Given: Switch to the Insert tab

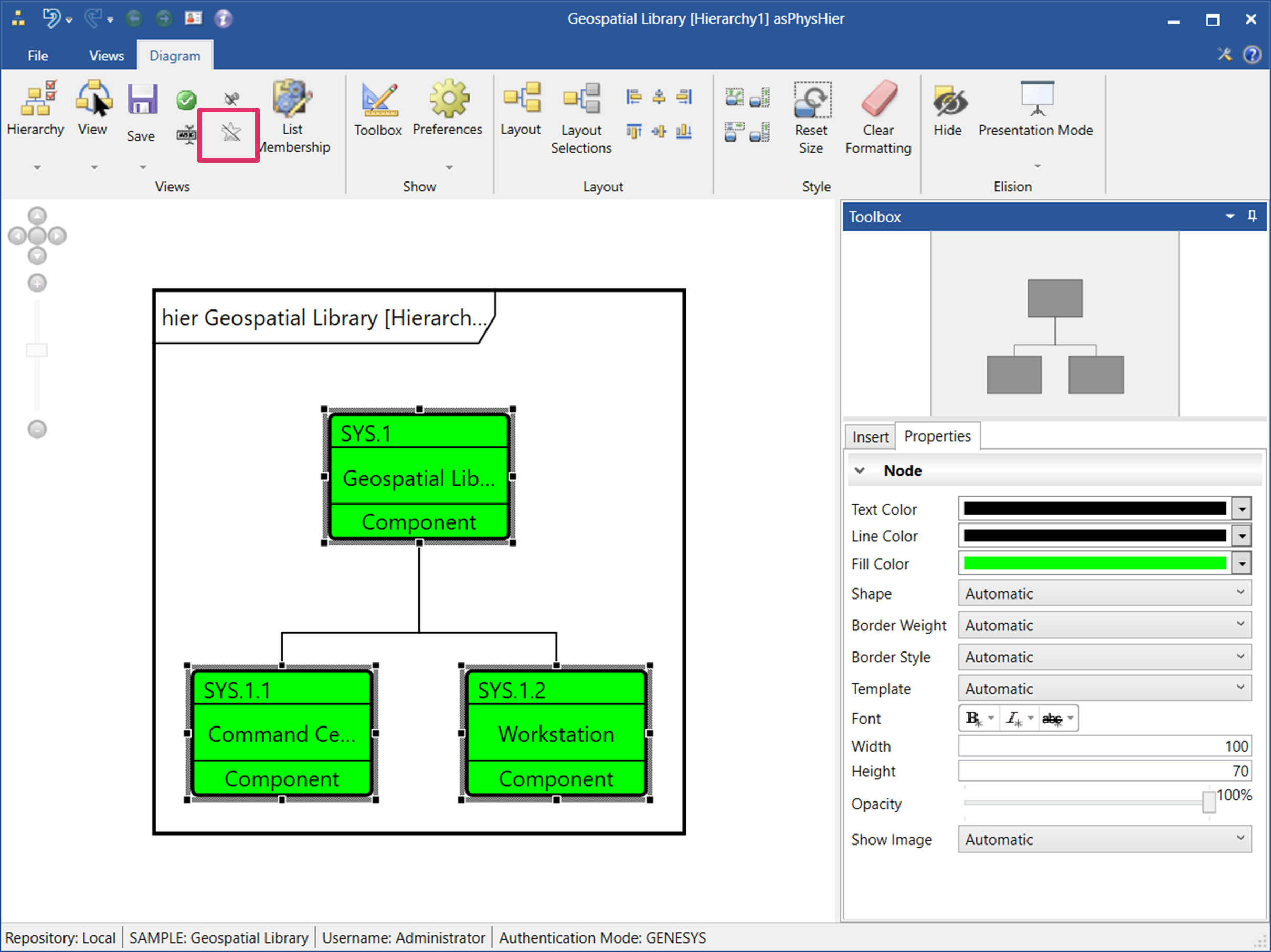Looking at the screenshot, I should pyautogui.click(x=870, y=437).
